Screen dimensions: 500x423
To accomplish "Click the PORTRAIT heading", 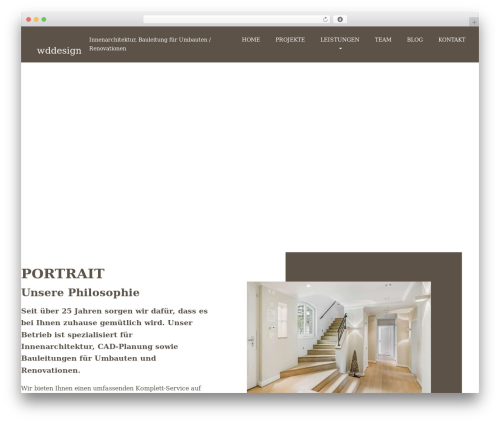I will pos(63,273).
